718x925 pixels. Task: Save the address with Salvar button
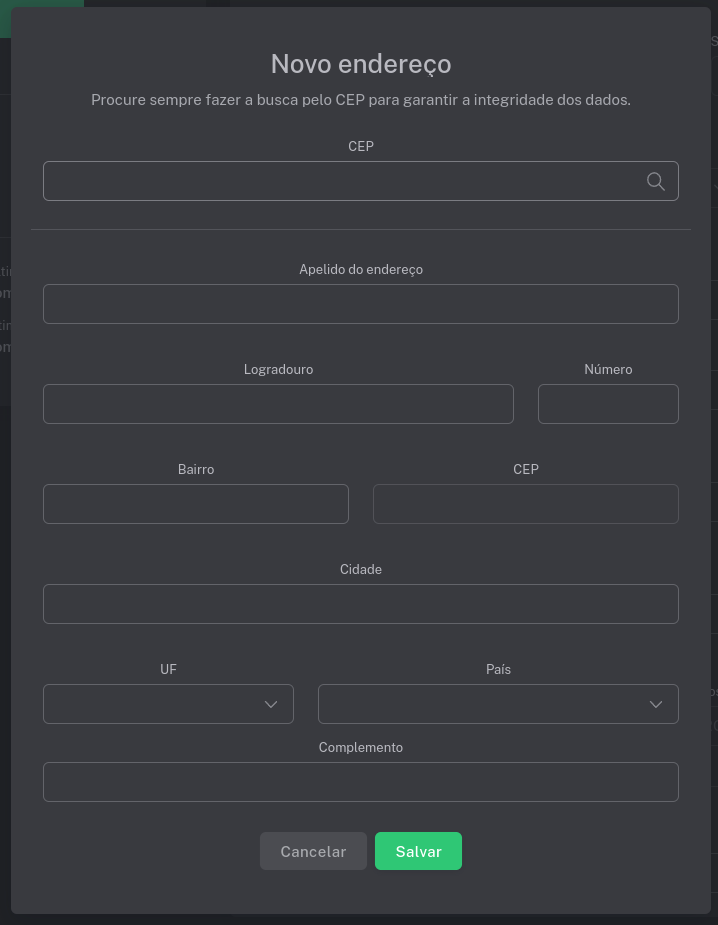coord(418,851)
